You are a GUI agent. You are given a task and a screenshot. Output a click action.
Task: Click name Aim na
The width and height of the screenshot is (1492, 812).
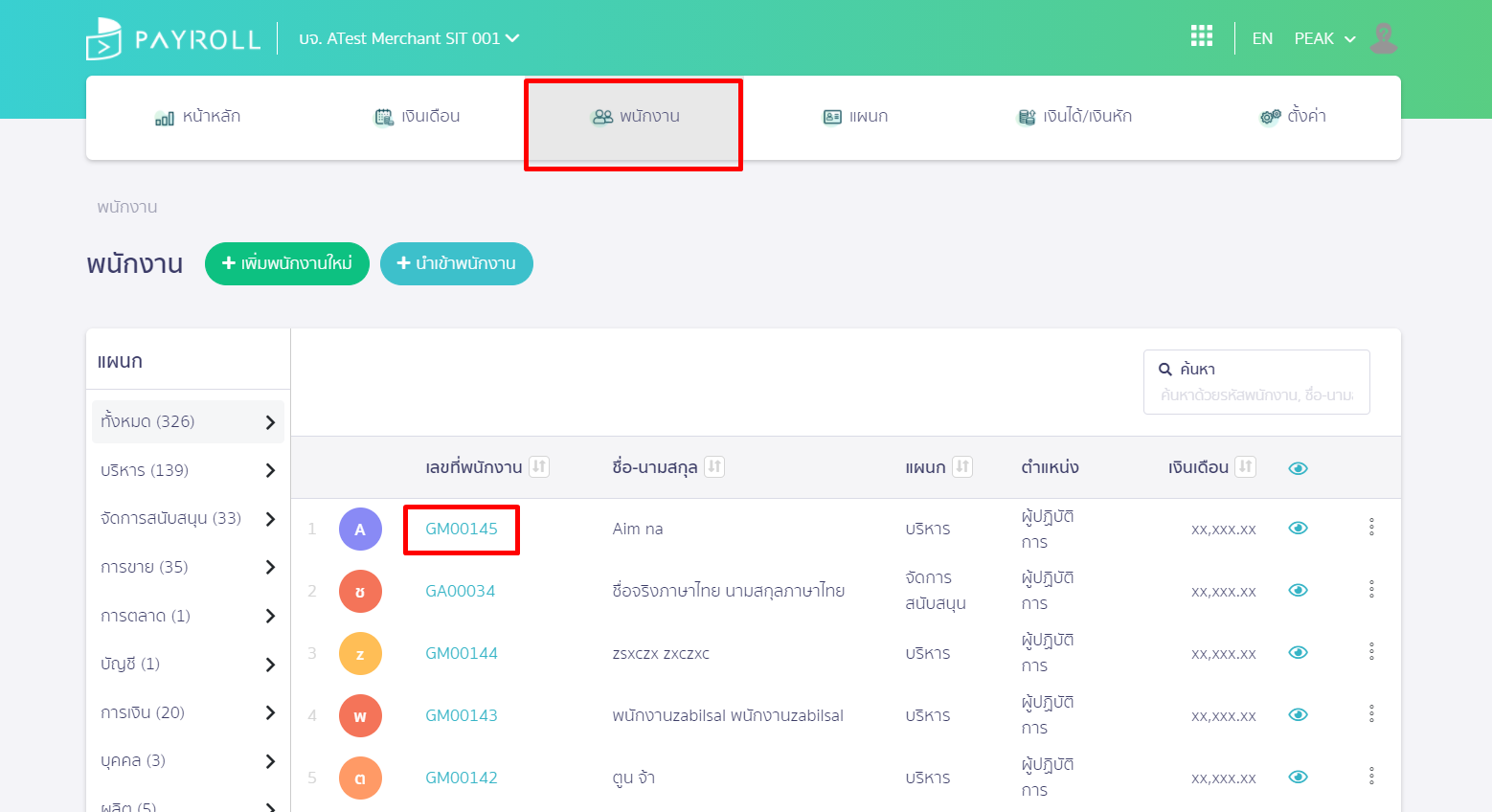tap(638, 529)
